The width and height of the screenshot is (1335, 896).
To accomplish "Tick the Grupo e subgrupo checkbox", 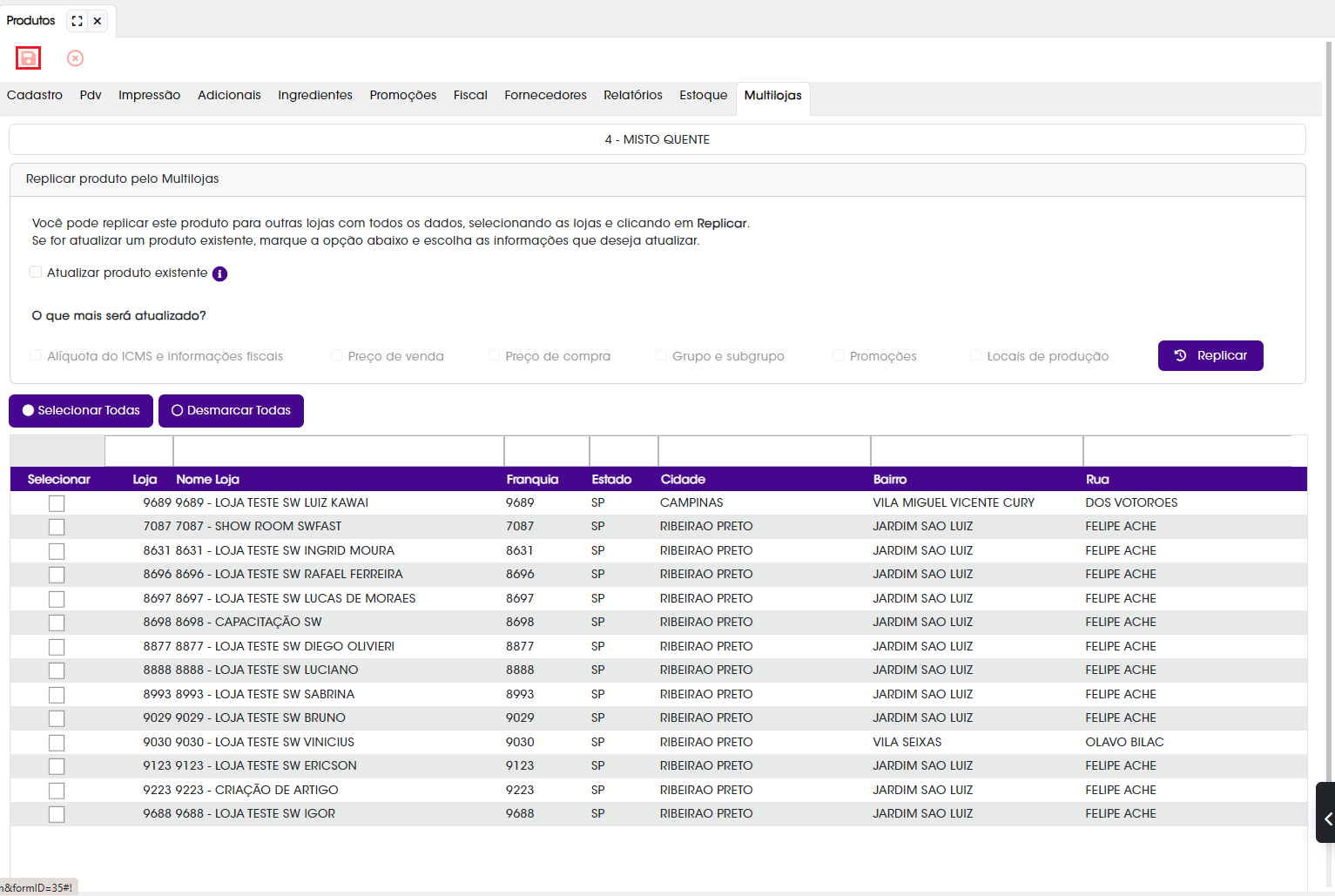I will pos(661,355).
